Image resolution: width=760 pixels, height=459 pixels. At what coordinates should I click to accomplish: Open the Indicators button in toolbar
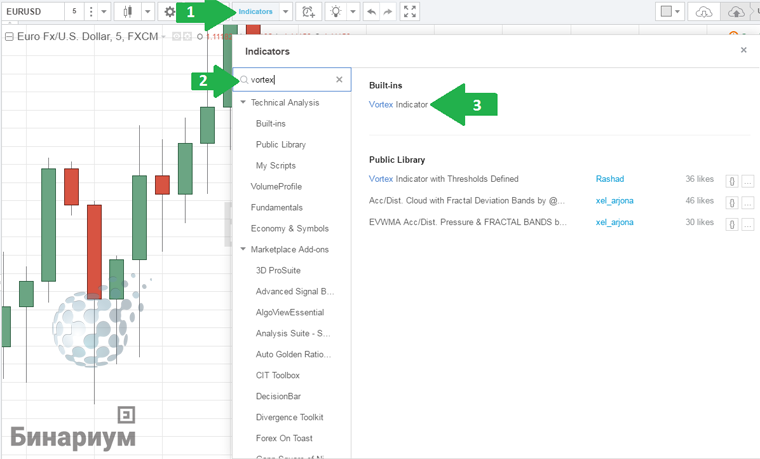pos(255,12)
